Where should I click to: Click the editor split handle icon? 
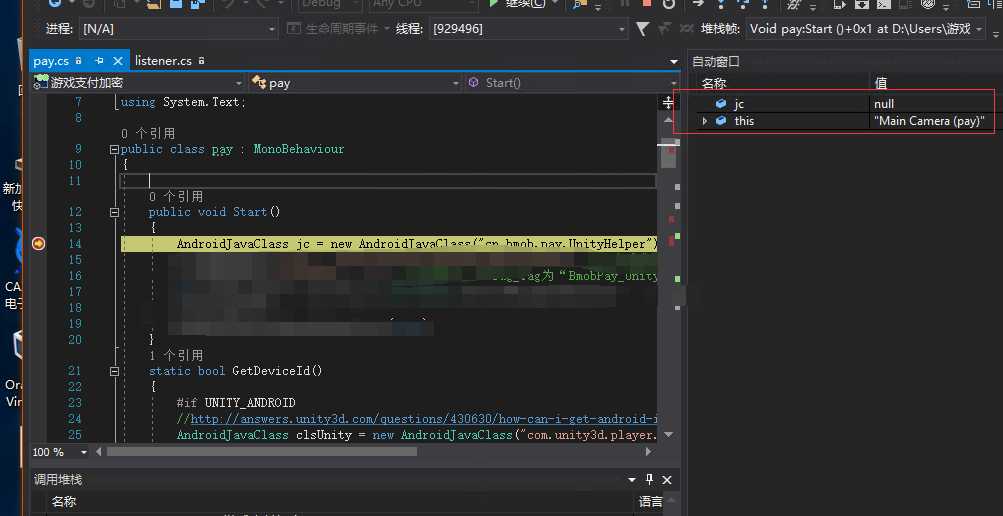[668, 103]
